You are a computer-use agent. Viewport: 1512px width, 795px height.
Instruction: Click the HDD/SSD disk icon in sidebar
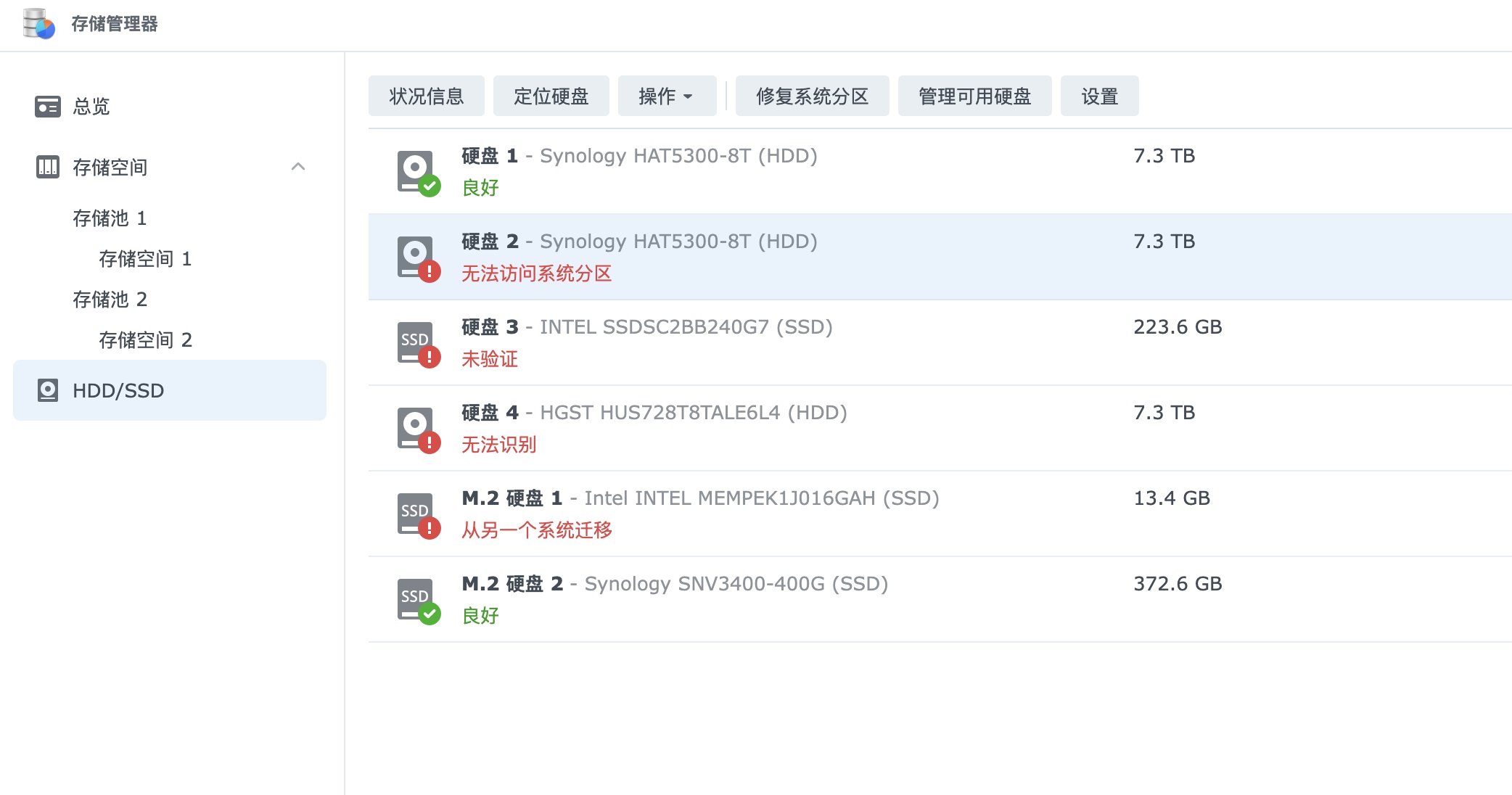(48, 390)
